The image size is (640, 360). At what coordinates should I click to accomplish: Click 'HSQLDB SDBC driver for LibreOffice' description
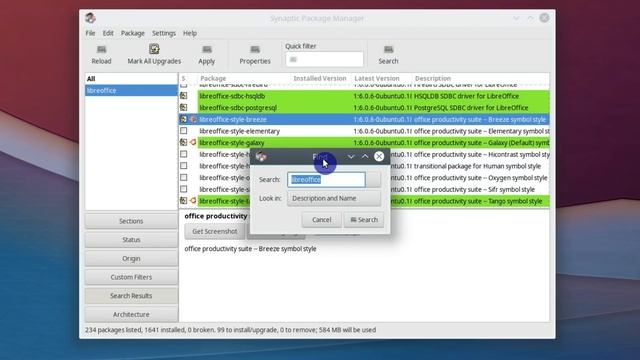tap(467, 96)
